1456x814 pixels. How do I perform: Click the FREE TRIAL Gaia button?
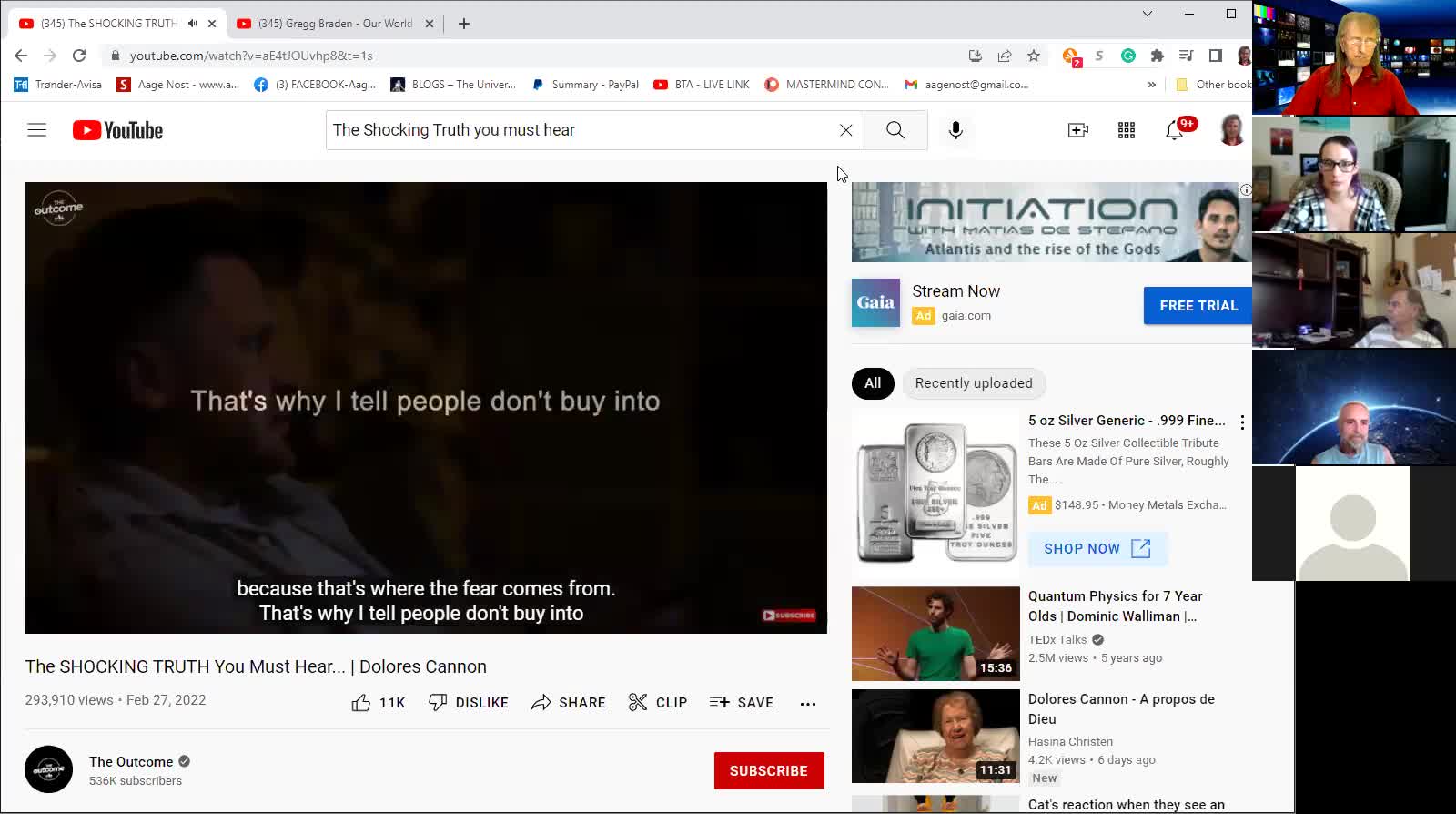1198,306
